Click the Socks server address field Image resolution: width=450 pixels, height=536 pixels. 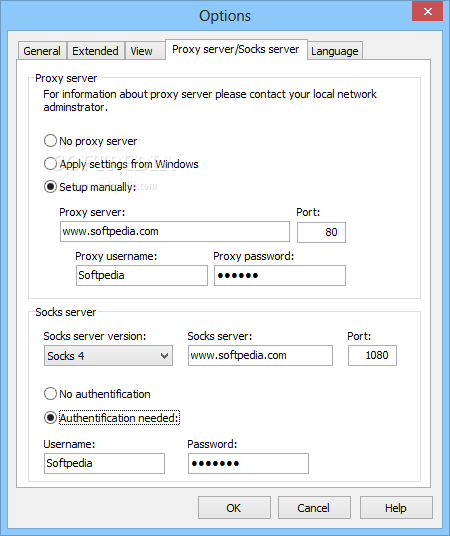[260, 356]
